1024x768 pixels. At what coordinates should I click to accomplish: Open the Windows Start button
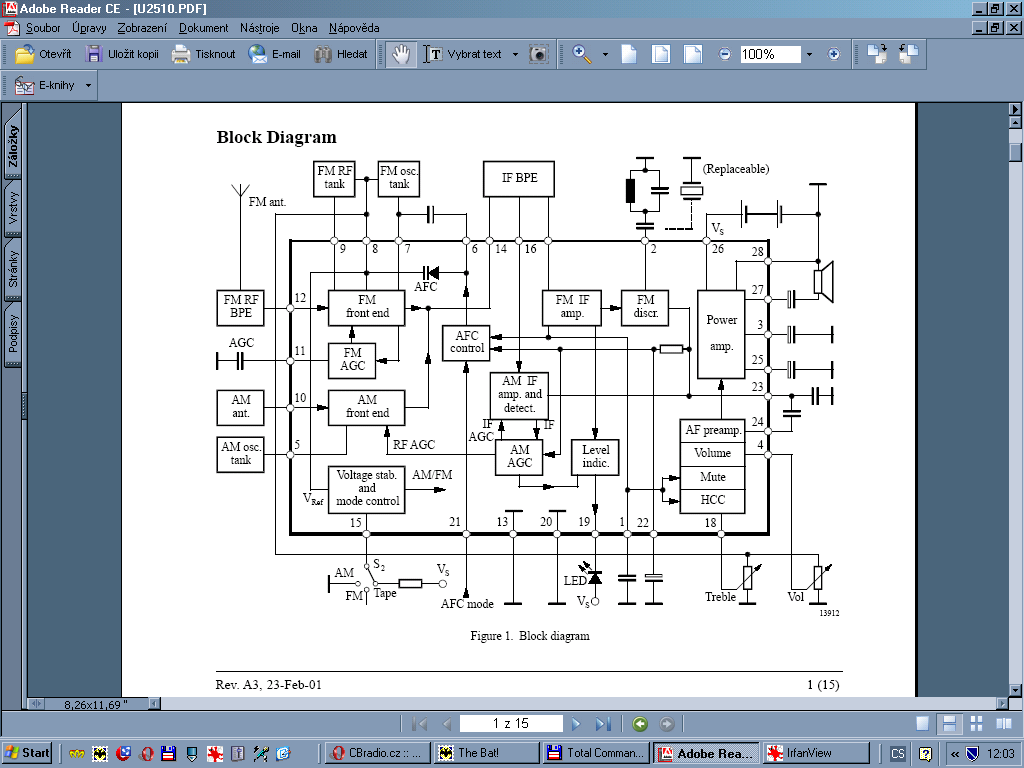[x=27, y=753]
